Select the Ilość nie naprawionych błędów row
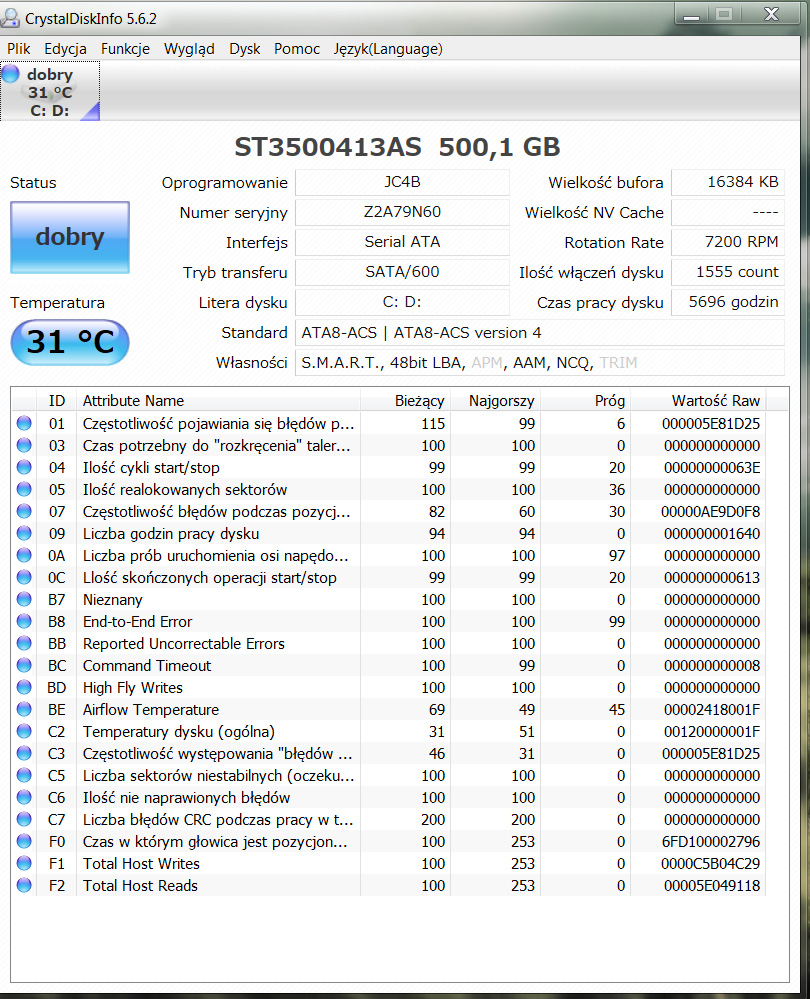This screenshot has height=999, width=810. 389,797
